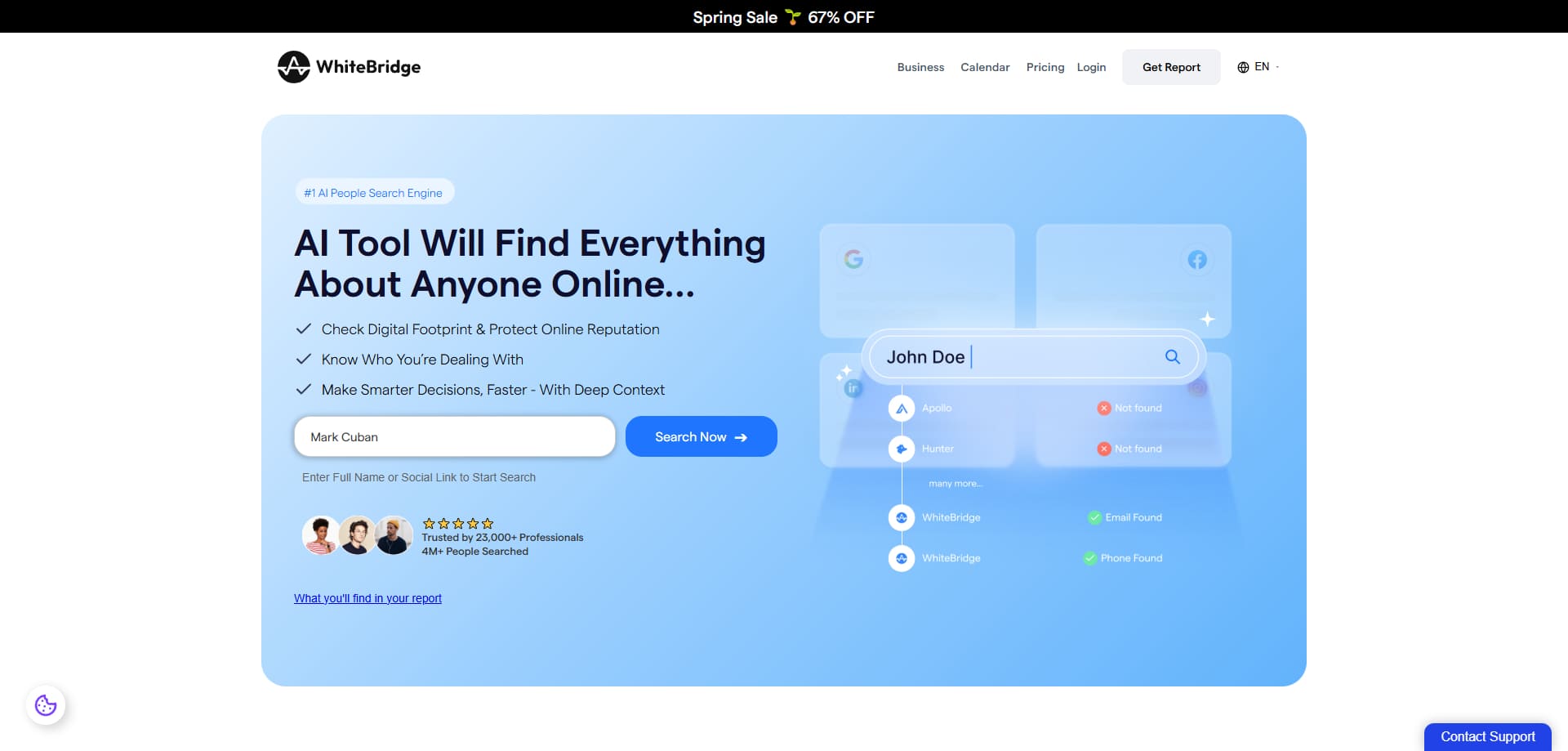The height and width of the screenshot is (751, 1568).
Task: Click the Get Report button
Action: tap(1171, 67)
